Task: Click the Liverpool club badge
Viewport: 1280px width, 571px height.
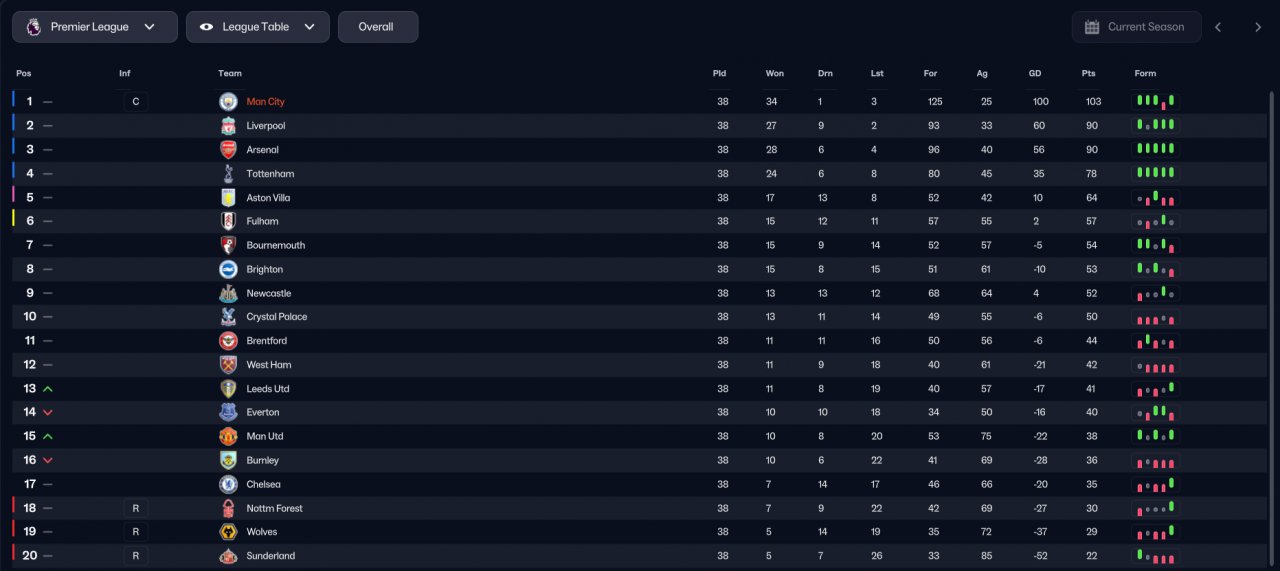Action: click(x=228, y=126)
